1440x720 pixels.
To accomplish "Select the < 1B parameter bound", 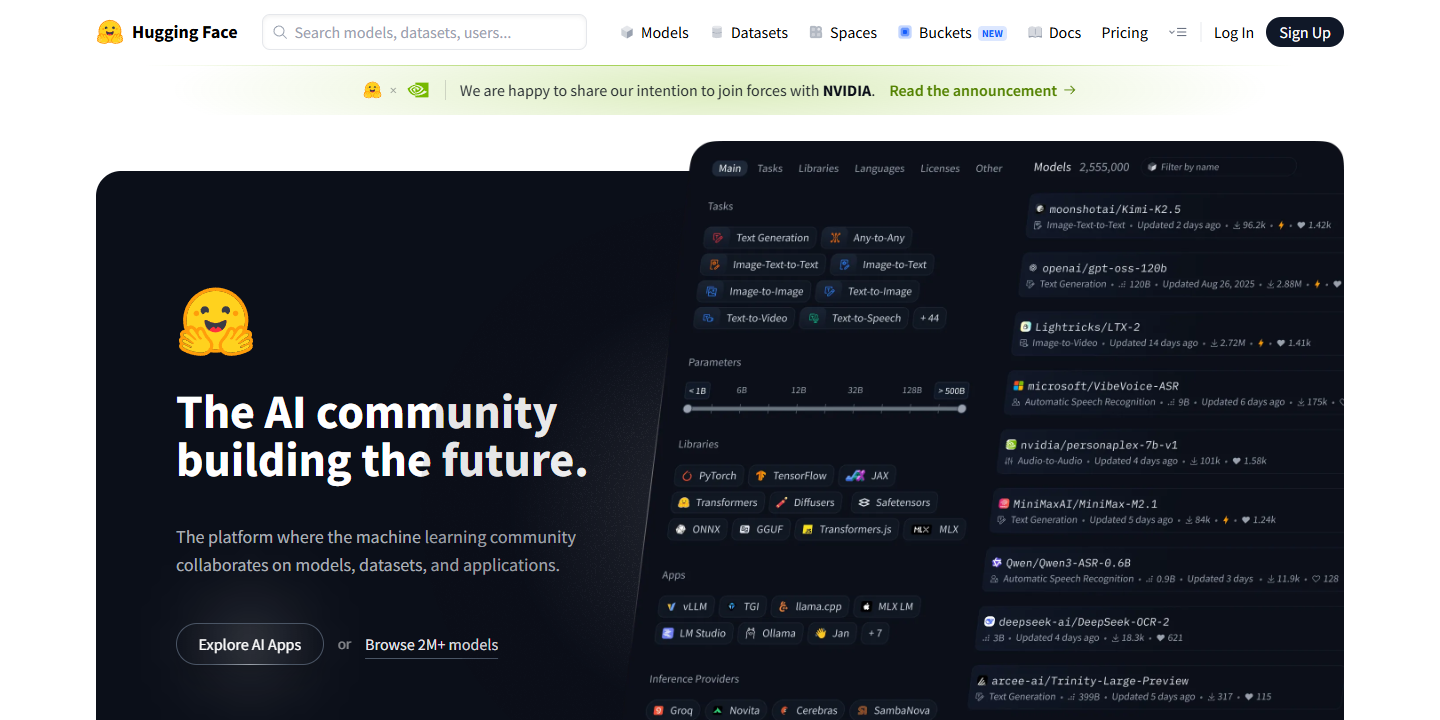I will (697, 390).
